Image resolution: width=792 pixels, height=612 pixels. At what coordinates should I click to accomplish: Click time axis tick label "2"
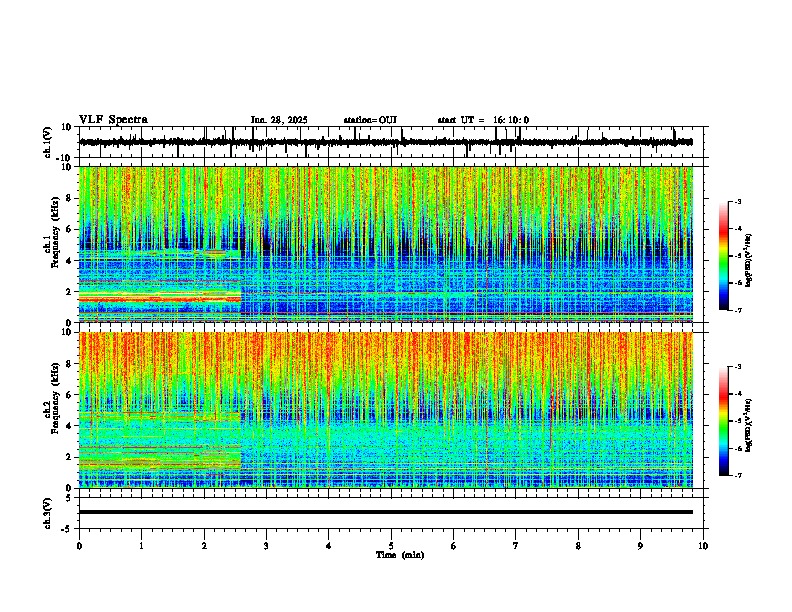click(x=204, y=546)
